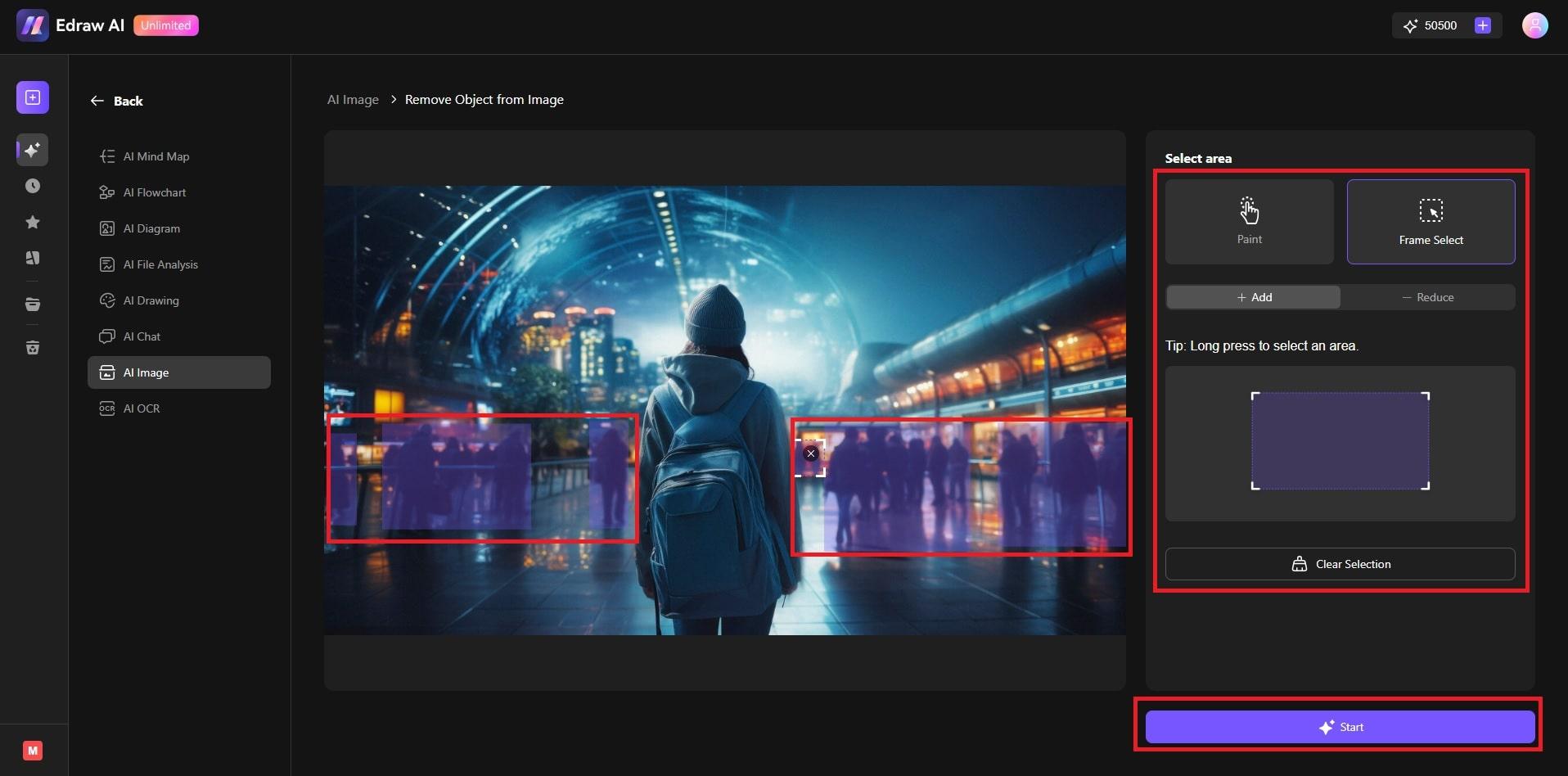1568x776 pixels.
Task: Switch to Reduce selection mode
Action: (1428, 297)
